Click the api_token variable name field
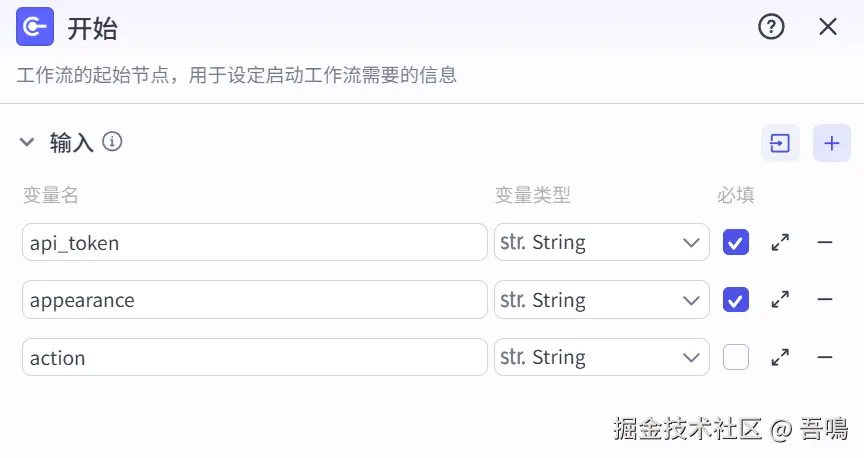This screenshot has width=864, height=458. [x=254, y=242]
